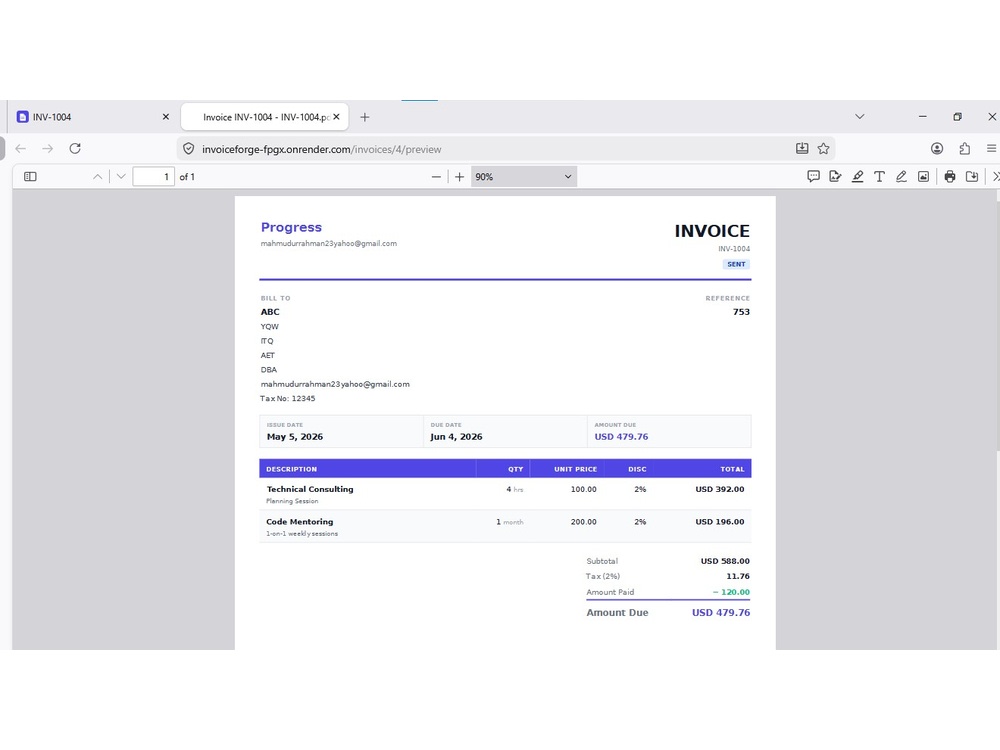Click the Code Mentoring line item
1000x750 pixels.
[x=300, y=522]
